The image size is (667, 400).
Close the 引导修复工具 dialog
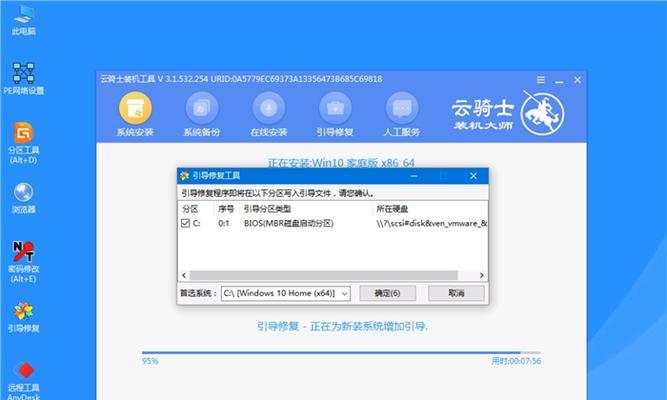[x=473, y=176]
